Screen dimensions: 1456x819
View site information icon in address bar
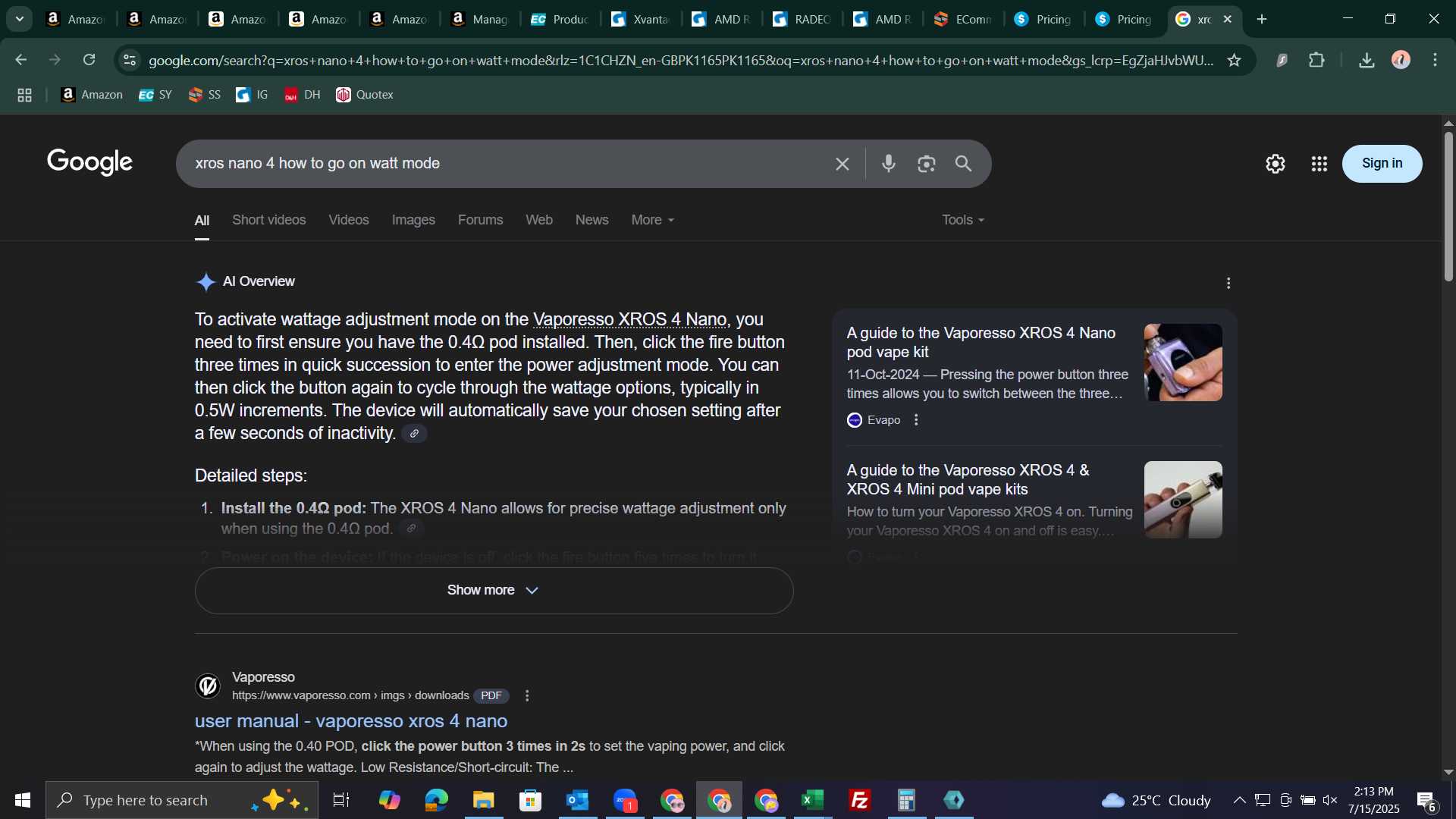[130, 60]
